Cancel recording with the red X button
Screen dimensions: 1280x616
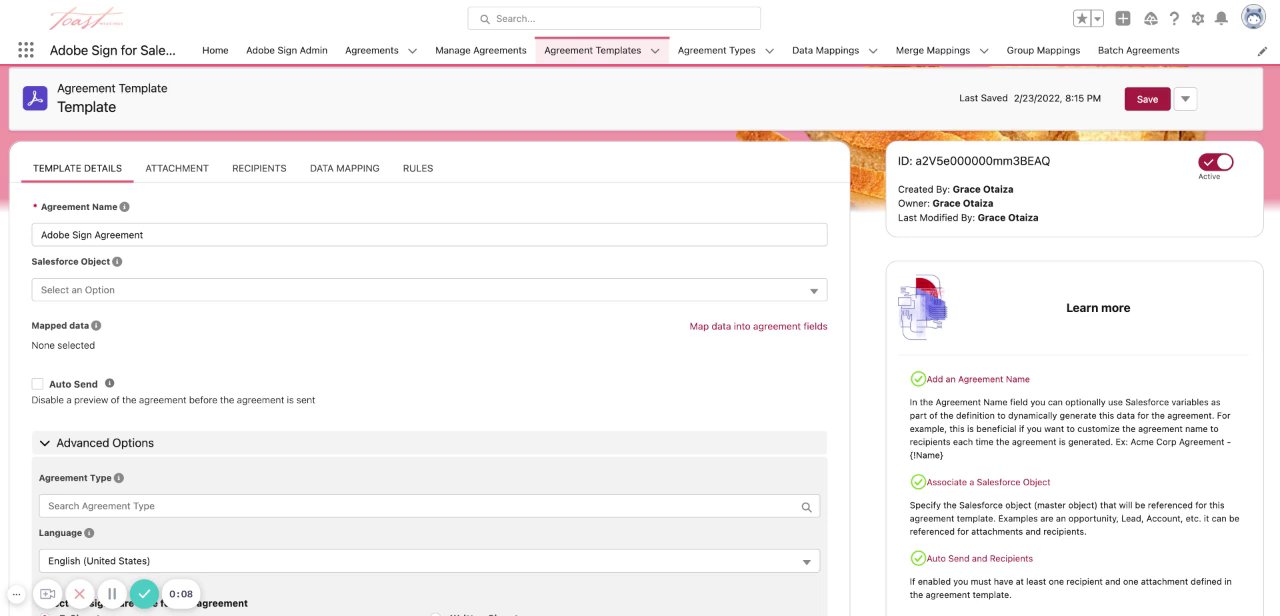[80, 594]
